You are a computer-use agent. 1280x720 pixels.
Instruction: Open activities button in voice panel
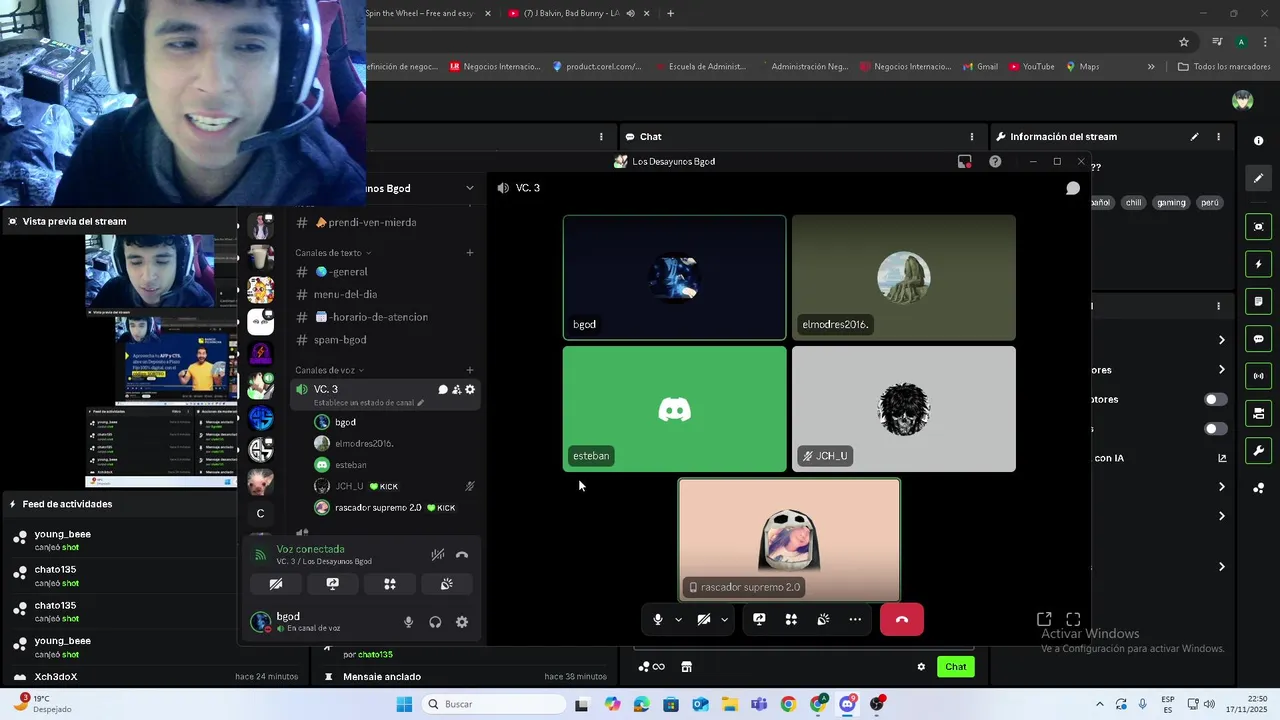[390, 584]
